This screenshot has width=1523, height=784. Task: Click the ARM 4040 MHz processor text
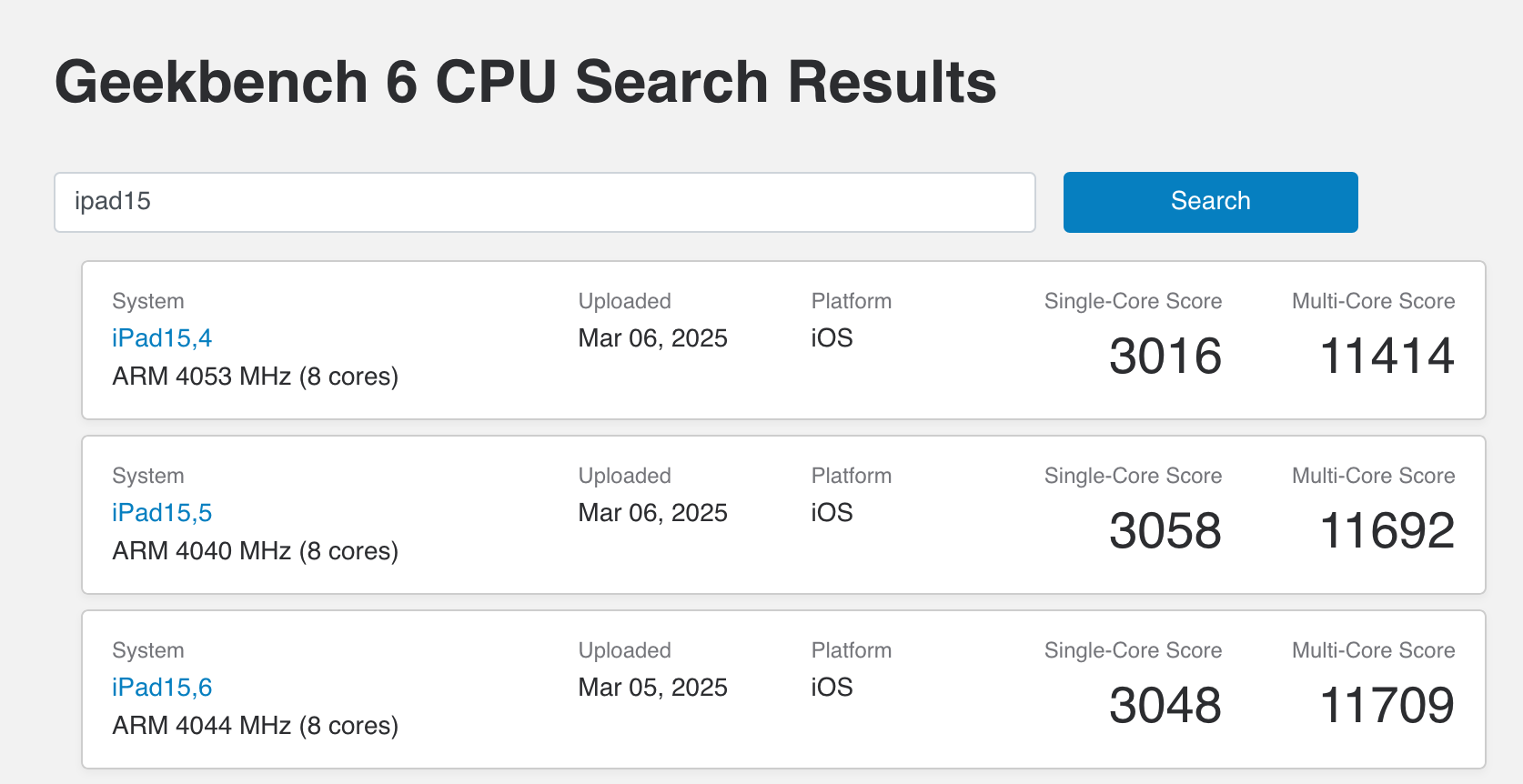[256, 551]
